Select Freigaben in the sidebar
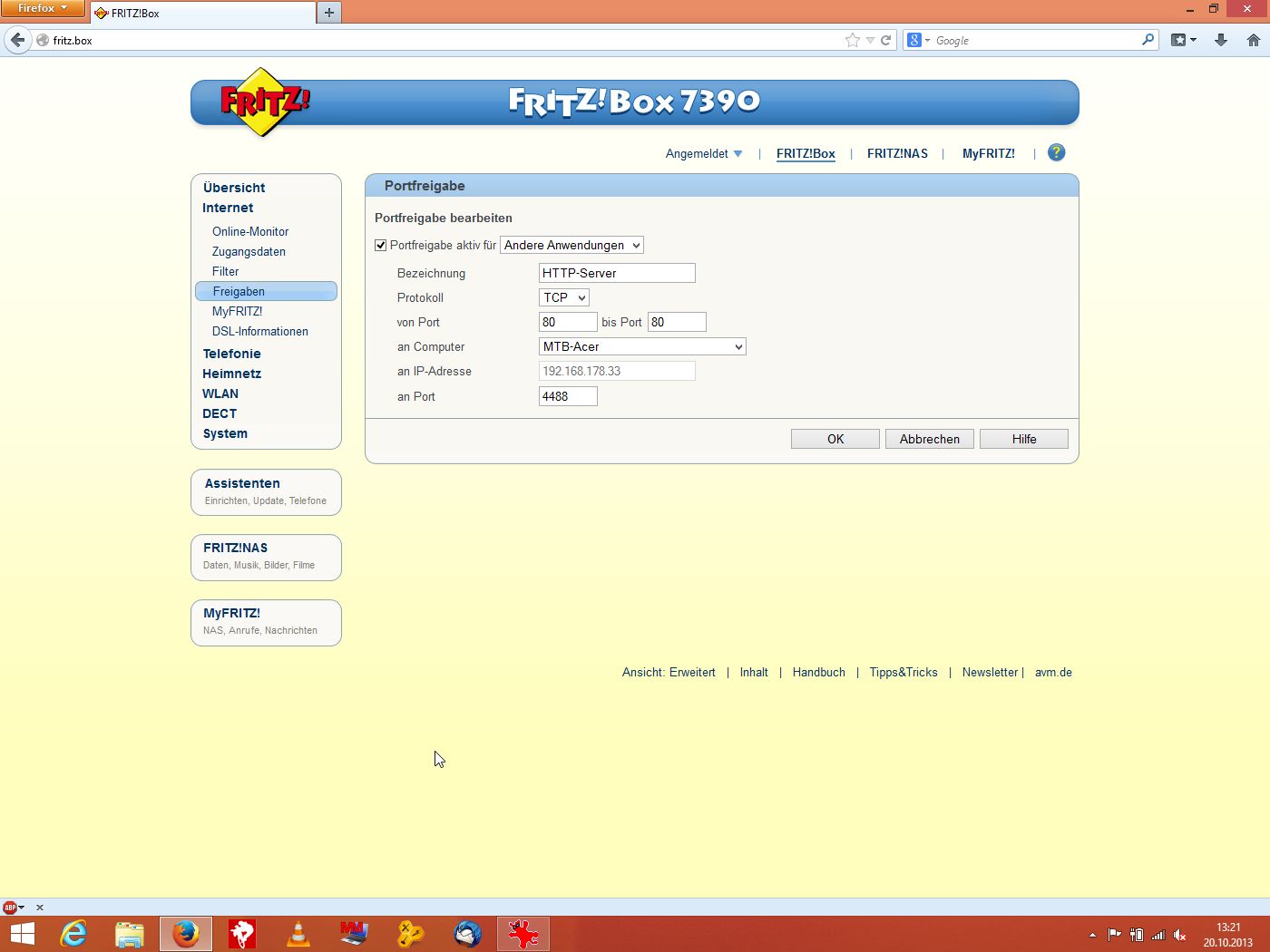1270x952 pixels. coord(266,291)
